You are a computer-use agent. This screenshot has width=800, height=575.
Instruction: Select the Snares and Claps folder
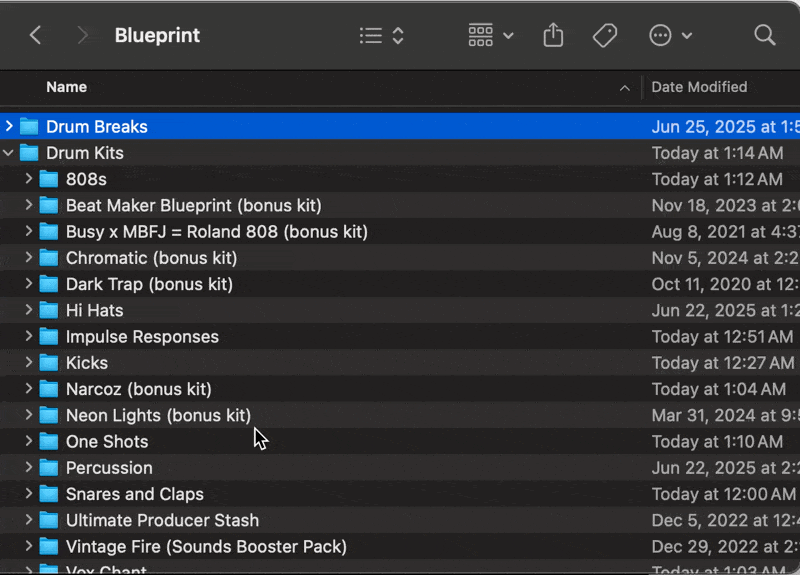tap(134, 494)
